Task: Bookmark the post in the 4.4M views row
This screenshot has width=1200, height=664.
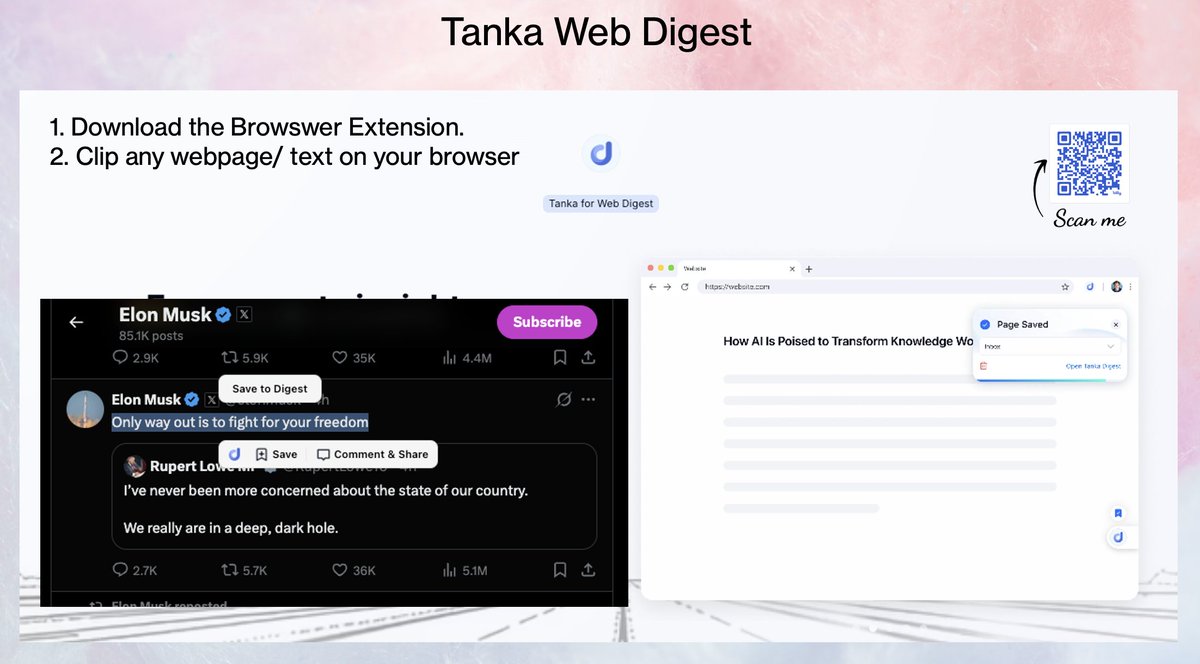Action: (560, 357)
